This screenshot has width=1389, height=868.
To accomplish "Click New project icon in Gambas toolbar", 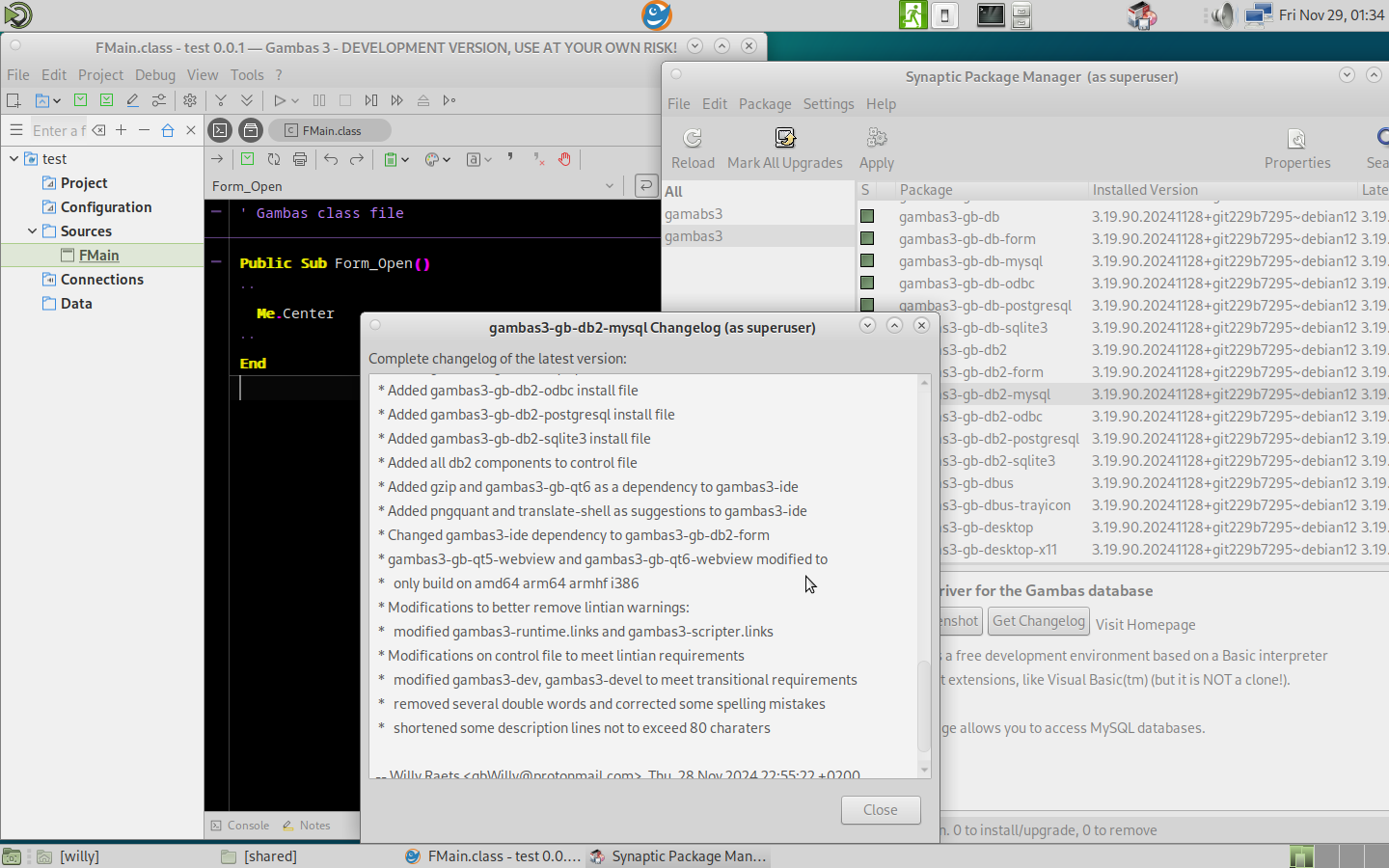I will [14, 100].
